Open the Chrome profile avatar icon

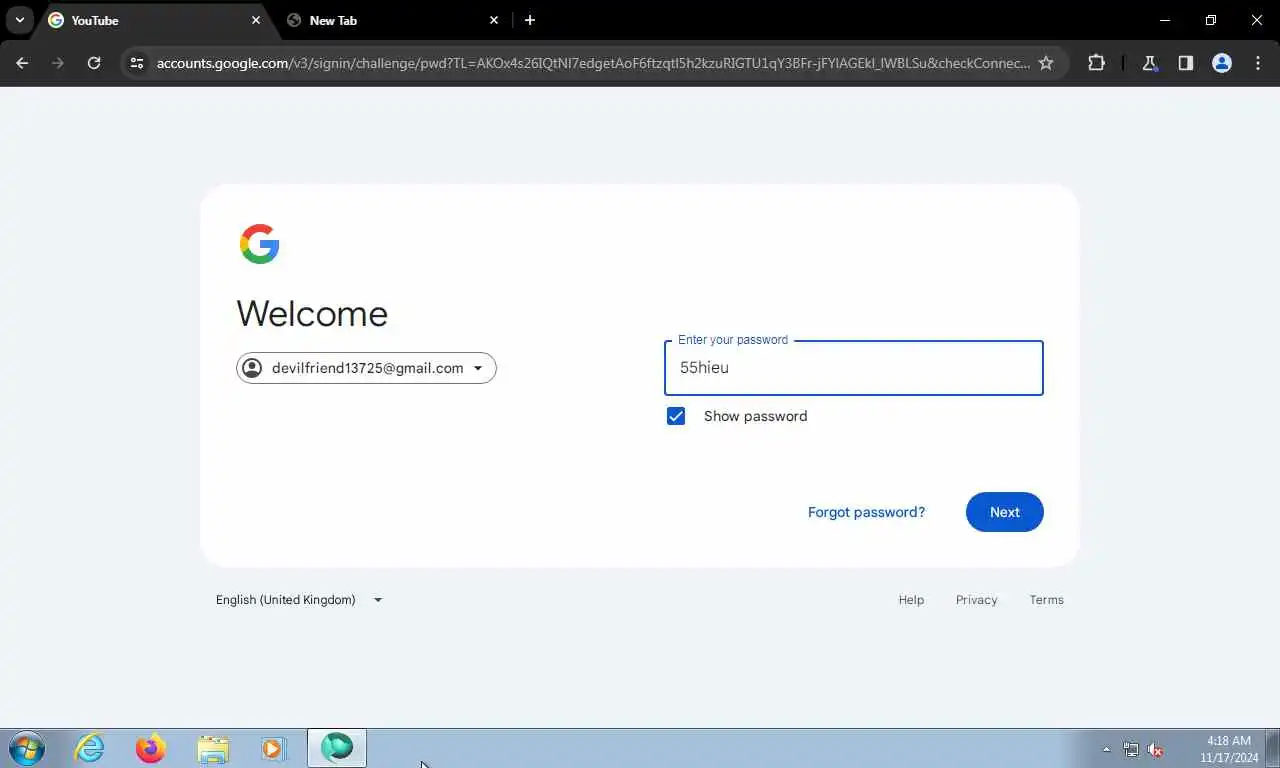[1222, 63]
